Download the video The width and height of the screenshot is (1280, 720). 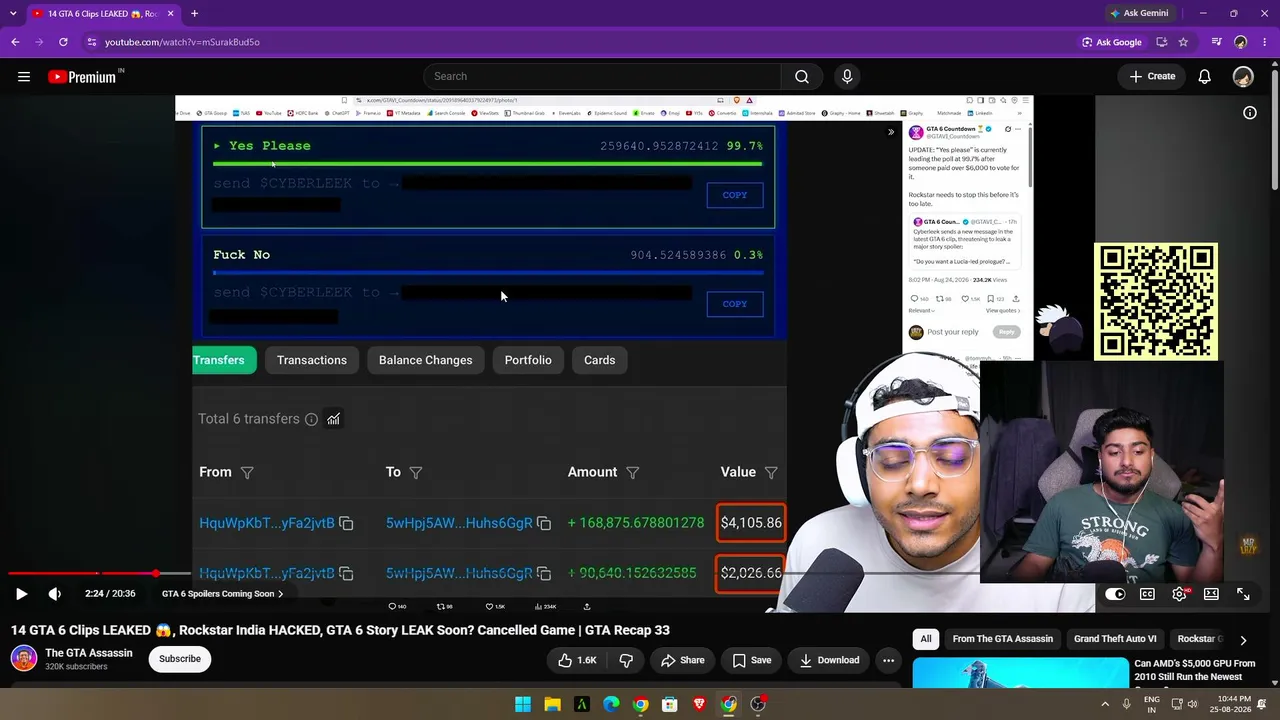pyautogui.click(x=829, y=660)
